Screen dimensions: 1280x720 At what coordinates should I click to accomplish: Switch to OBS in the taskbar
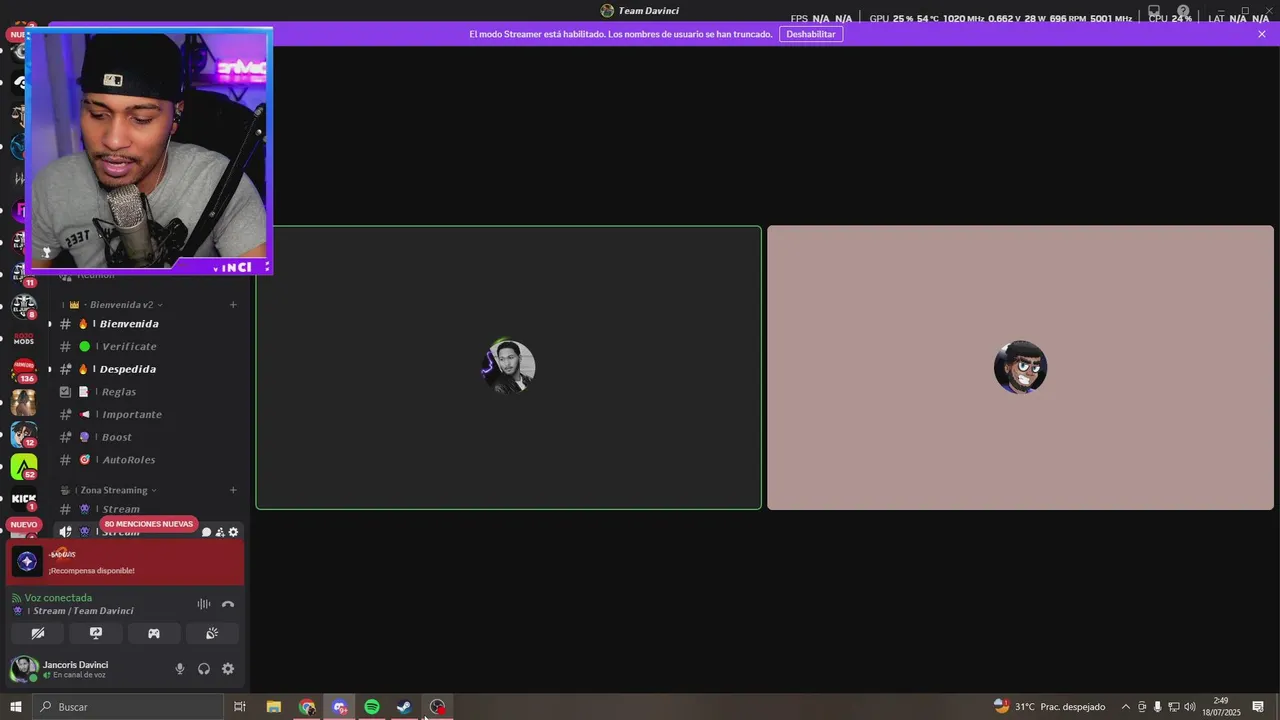437,707
